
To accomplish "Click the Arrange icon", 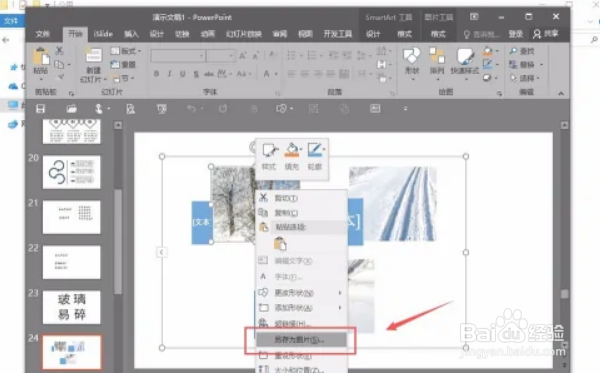I will coord(437,56).
